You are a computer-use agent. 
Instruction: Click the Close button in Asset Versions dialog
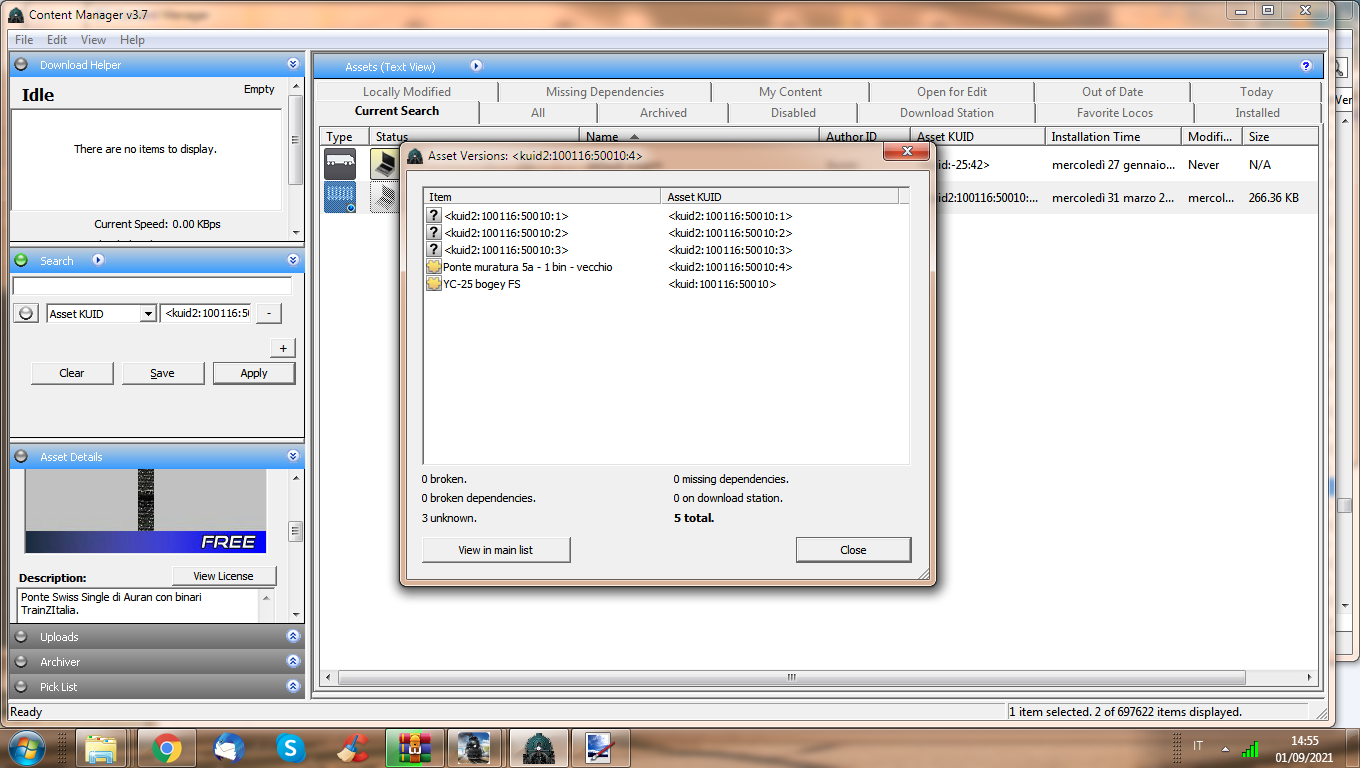point(853,550)
